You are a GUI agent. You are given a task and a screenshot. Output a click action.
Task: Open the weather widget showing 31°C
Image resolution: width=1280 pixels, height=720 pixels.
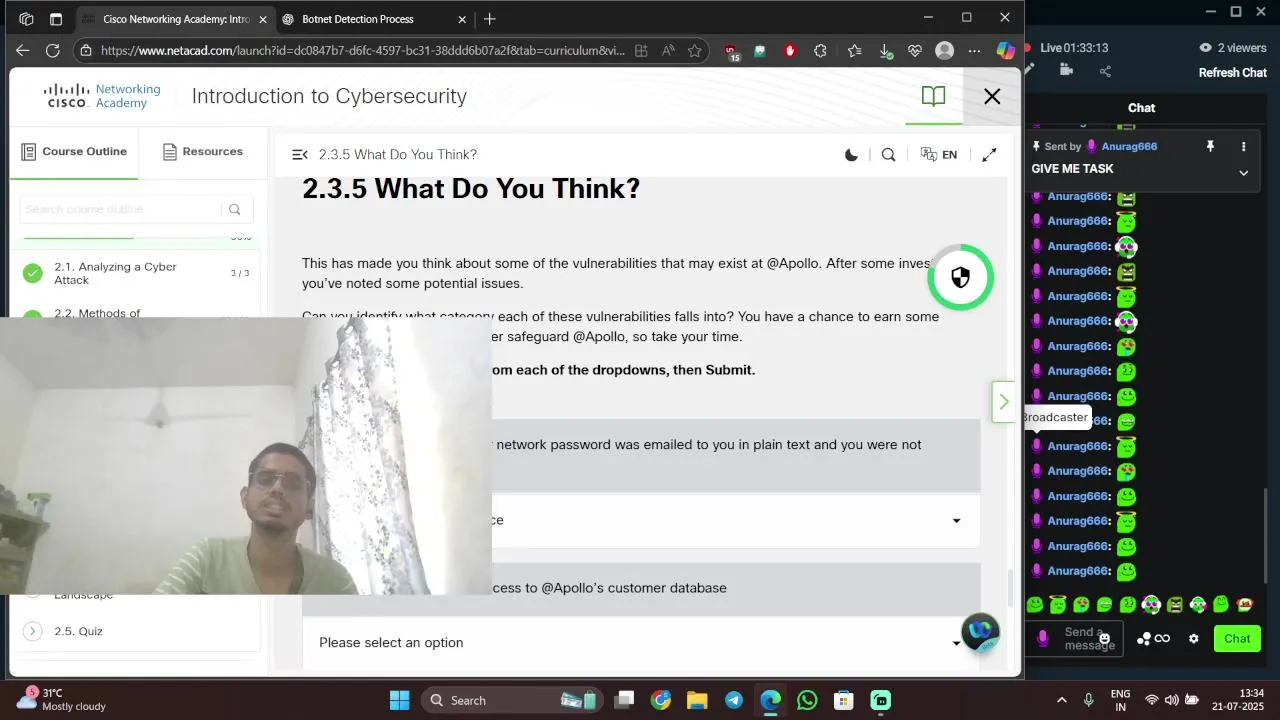[x=60, y=699]
